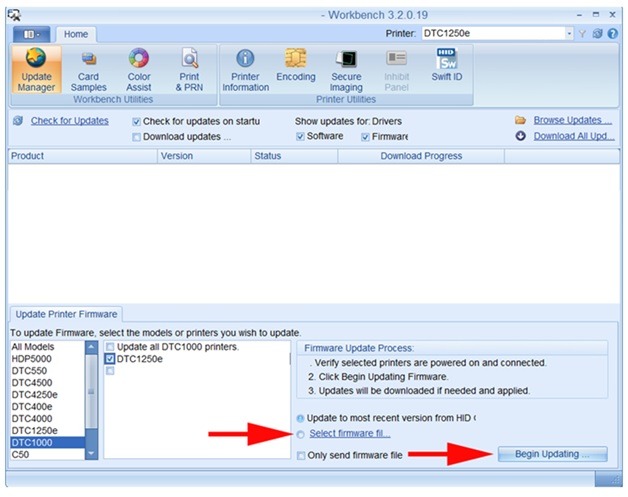Open the Update Manager utility

36,70
